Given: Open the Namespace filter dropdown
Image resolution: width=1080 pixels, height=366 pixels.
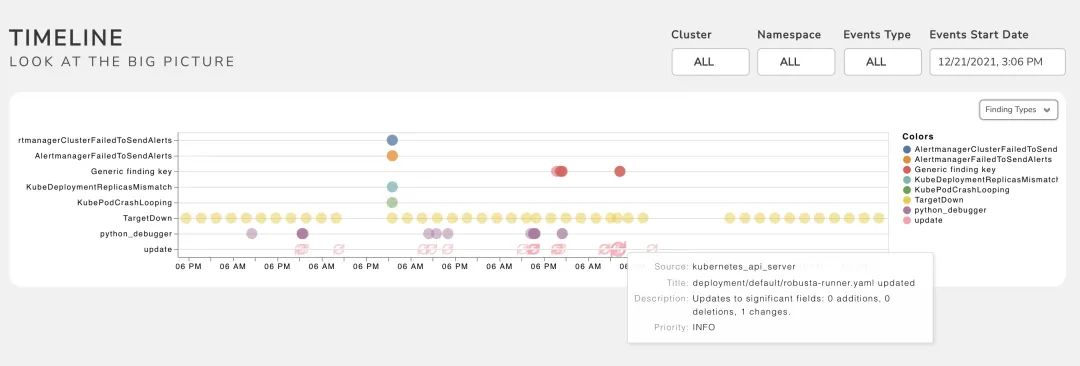Looking at the screenshot, I should 796,61.
